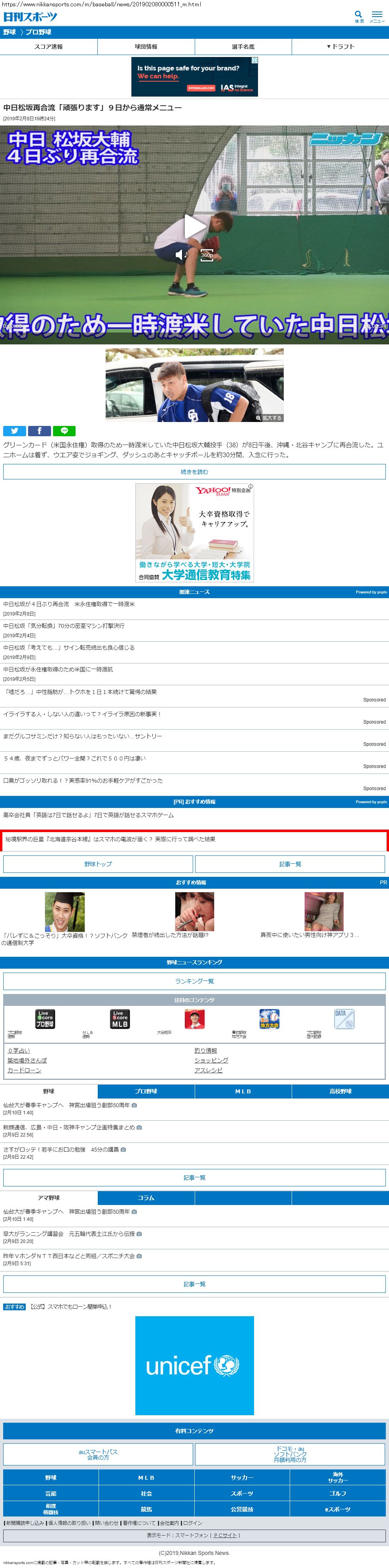
Task: Click the unicef banner image
Action: coord(194,1365)
